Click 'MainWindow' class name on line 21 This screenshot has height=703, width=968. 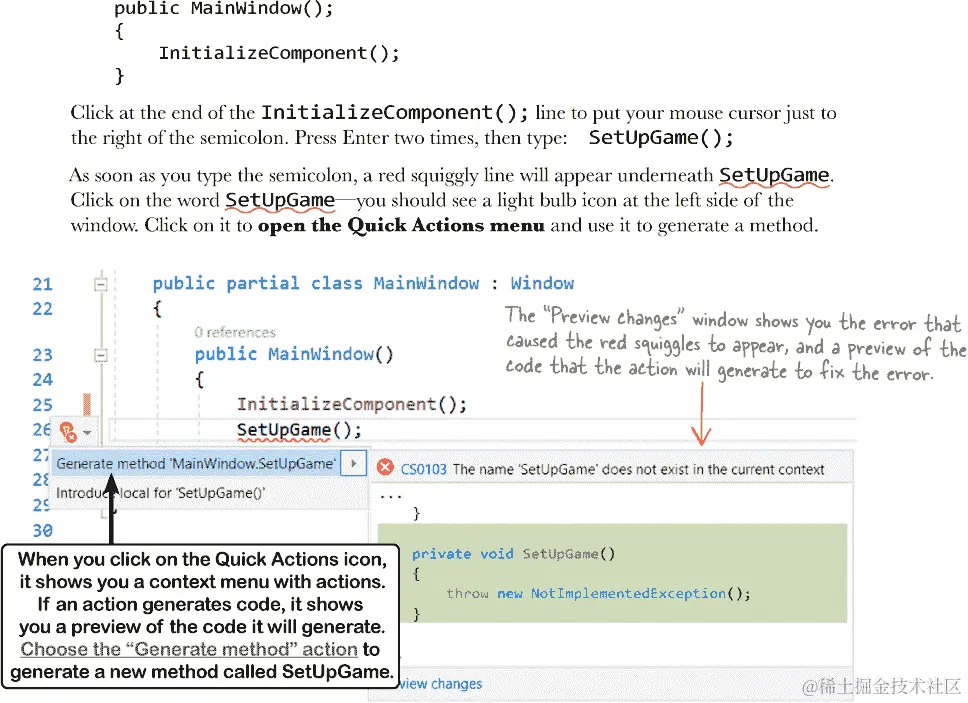click(426, 283)
